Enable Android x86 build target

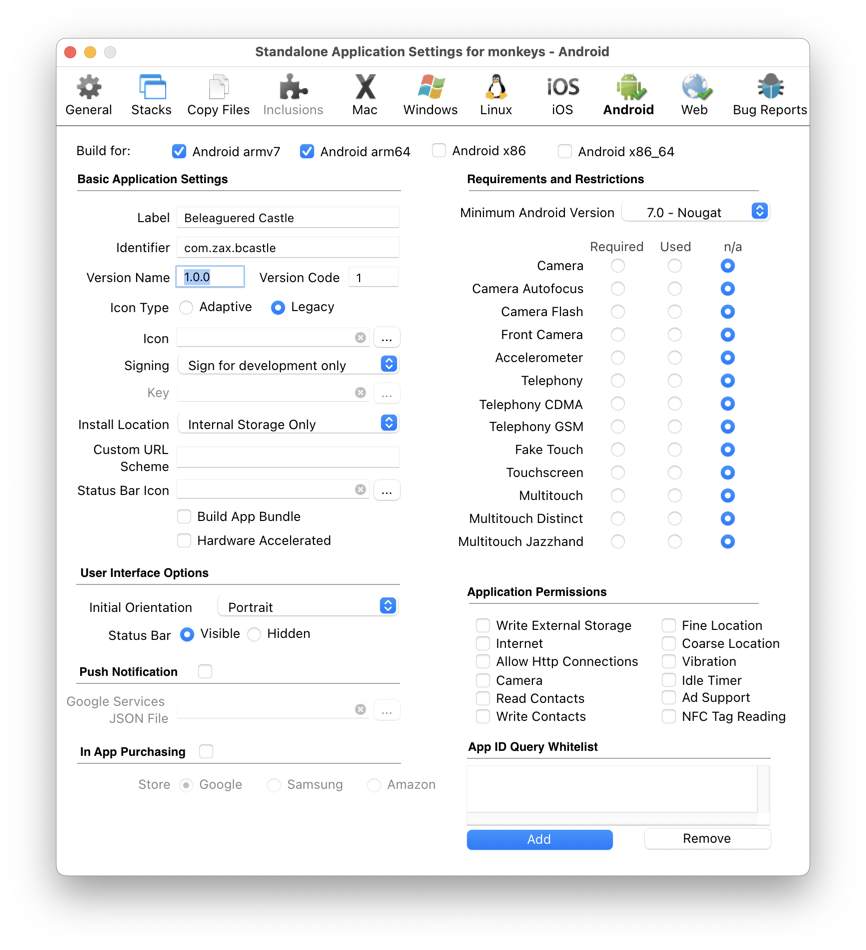pyautogui.click(x=439, y=151)
